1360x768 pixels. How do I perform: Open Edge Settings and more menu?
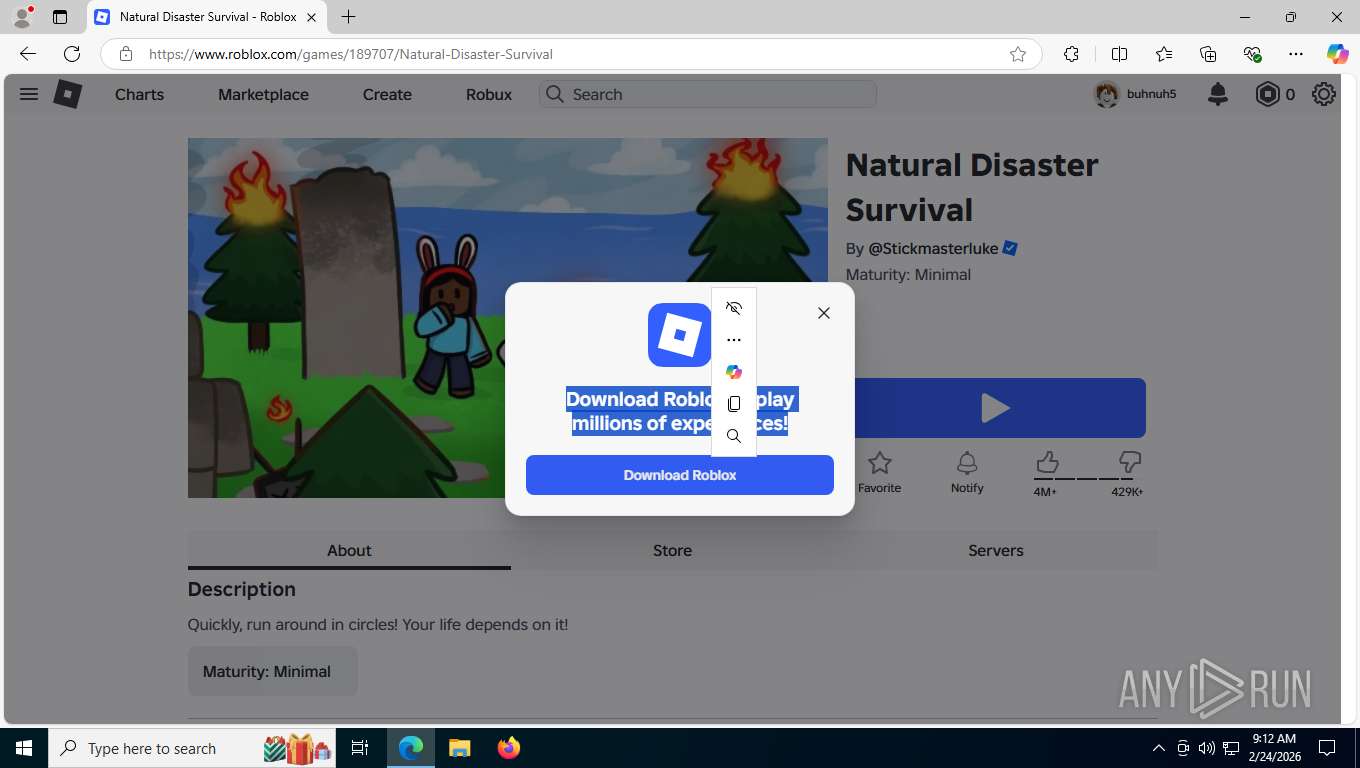click(x=1296, y=54)
